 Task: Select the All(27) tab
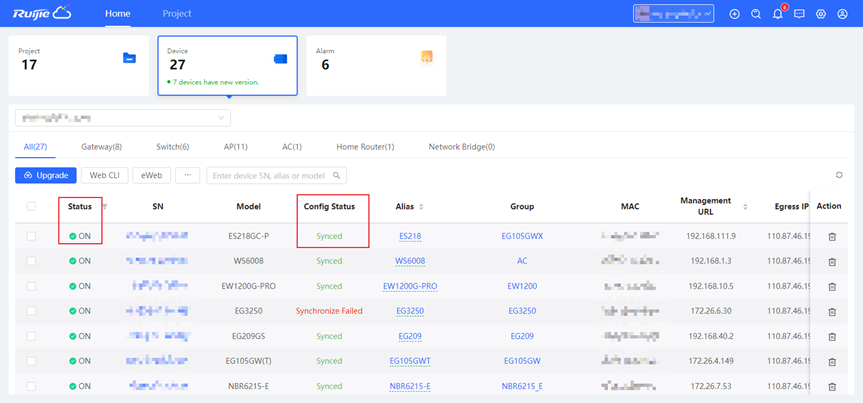point(36,147)
